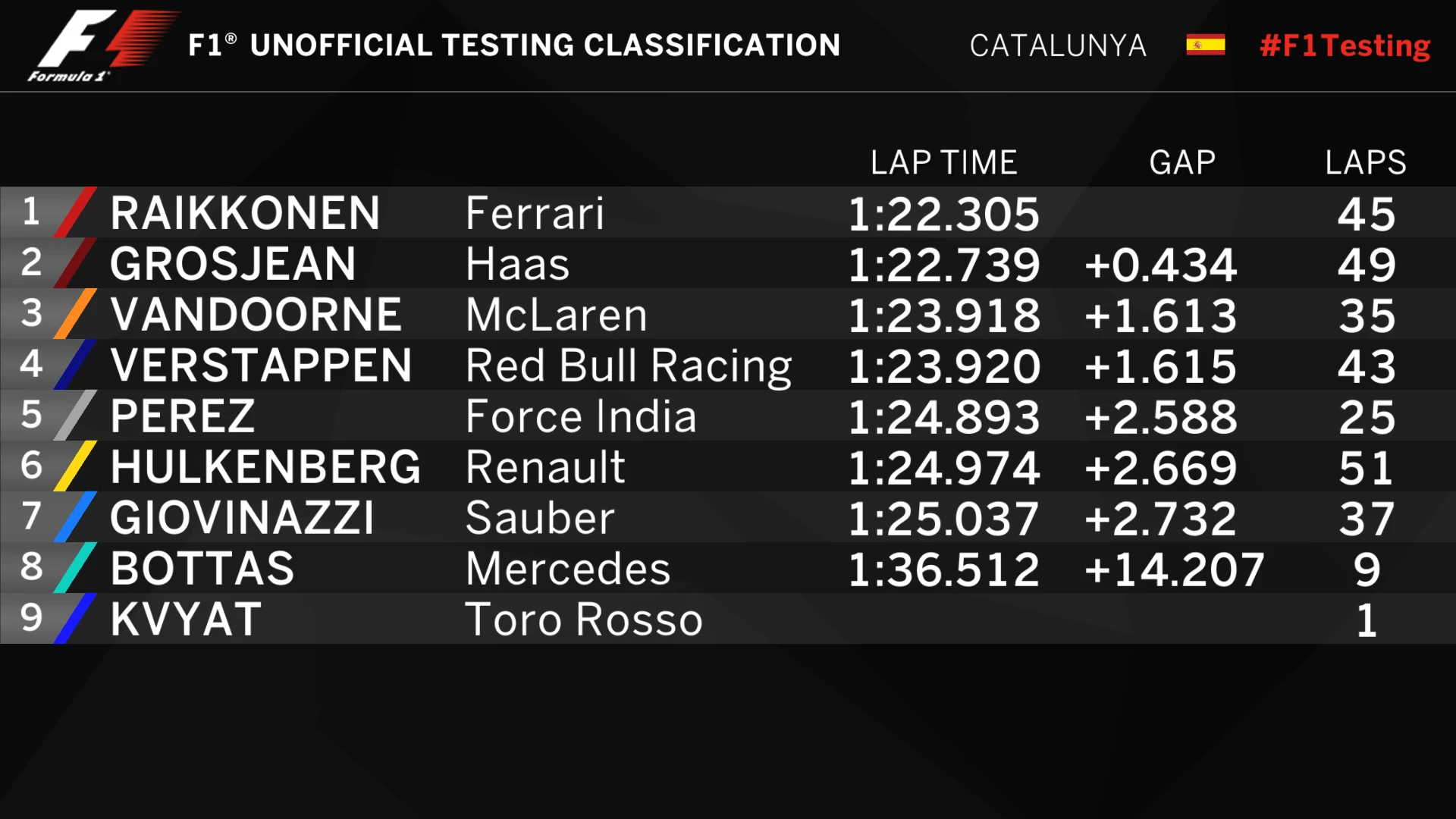Image resolution: width=1456 pixels, height=819 pixels.
Task: Click the LAPS column header
Action: (1365, 162)
